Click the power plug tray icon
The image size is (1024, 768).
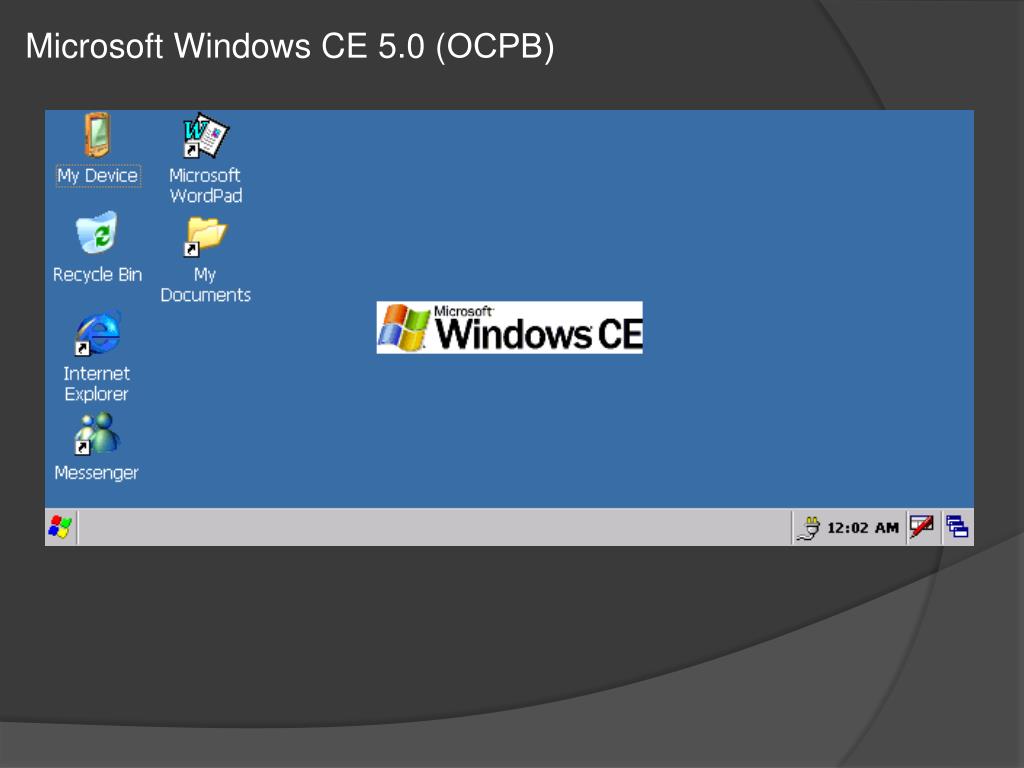pos(808,528)
